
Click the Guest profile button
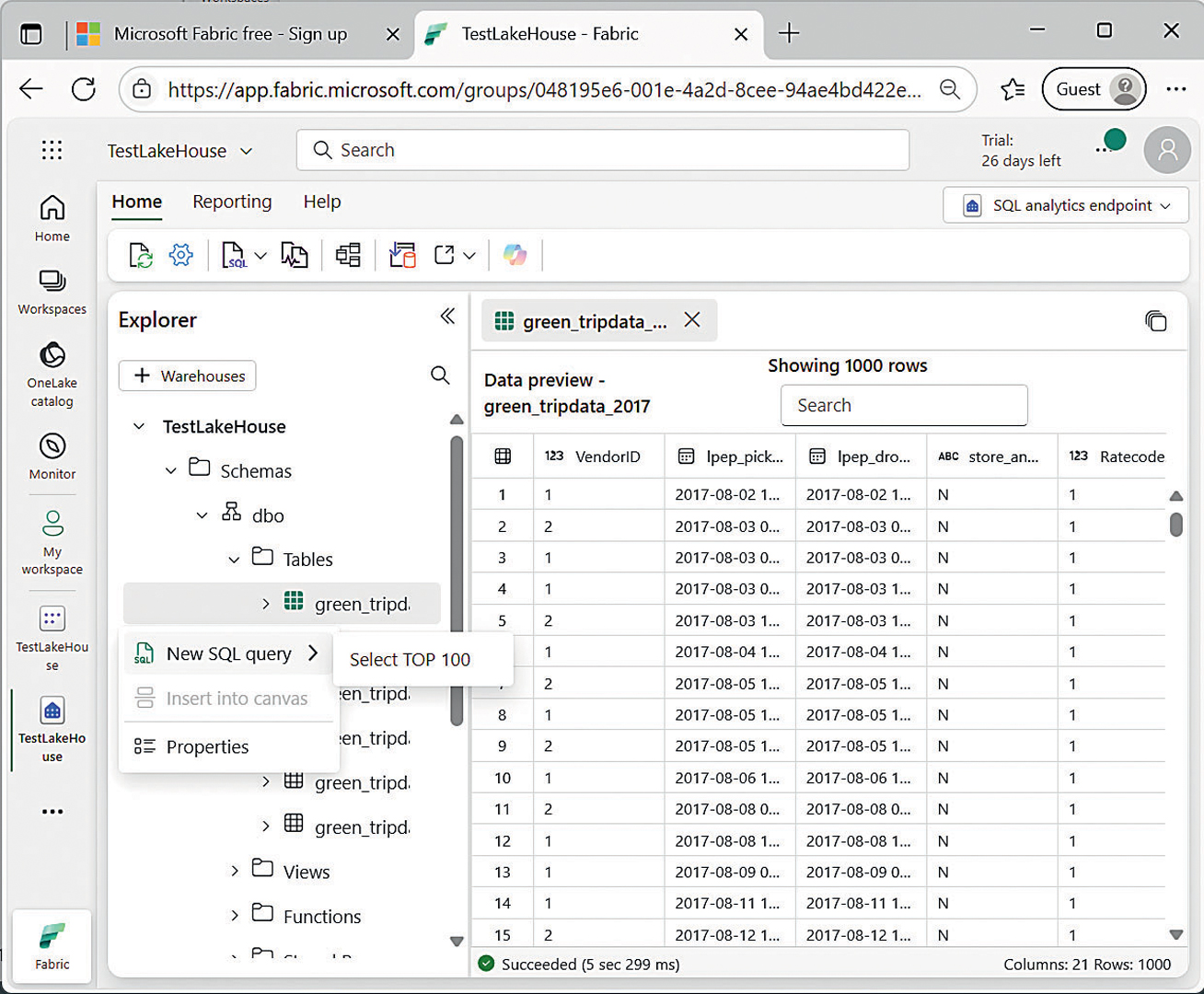[1094, 89]
